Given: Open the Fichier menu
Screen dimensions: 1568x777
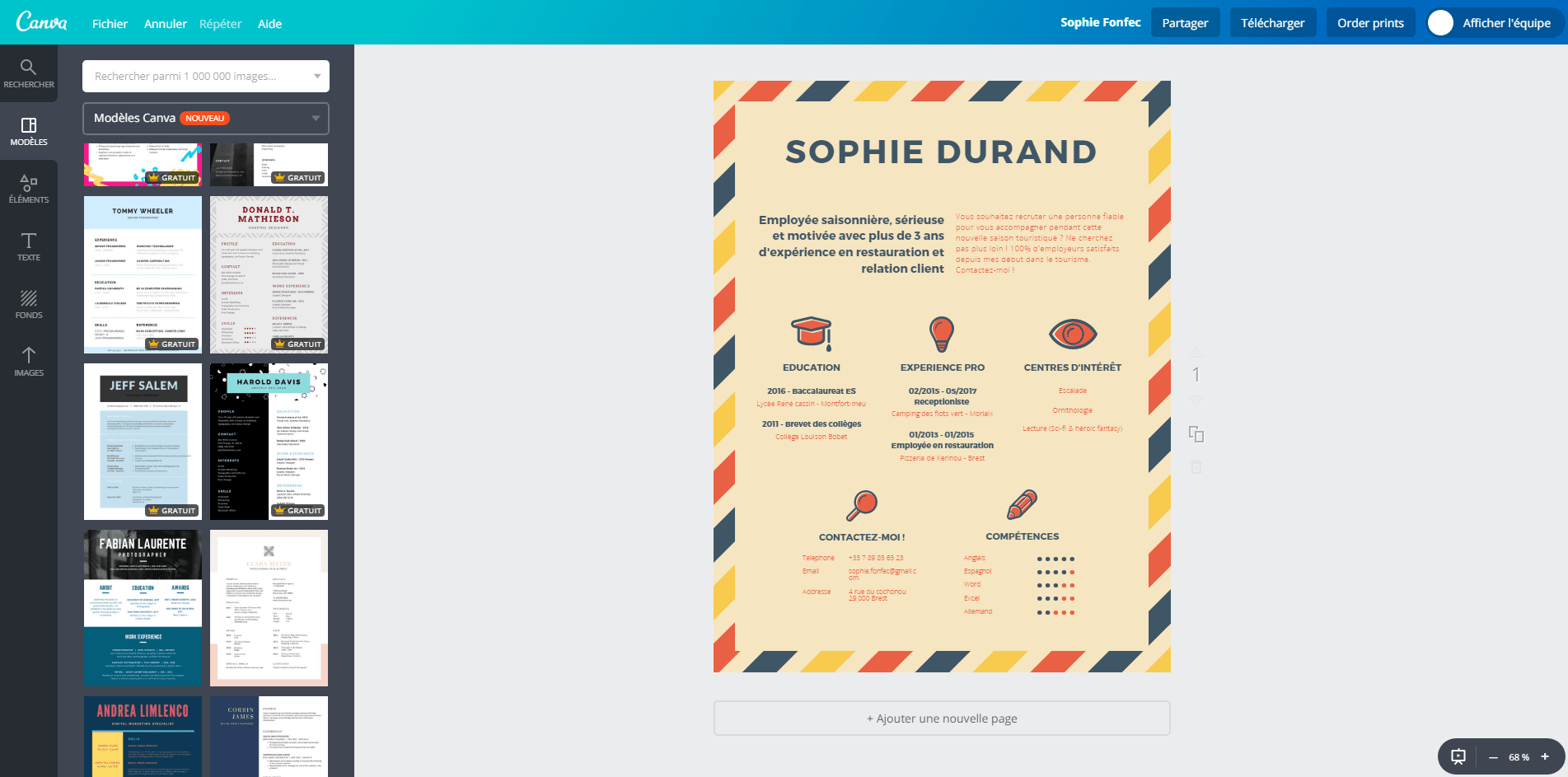Looking at the screenshot, I should (110, 24).
